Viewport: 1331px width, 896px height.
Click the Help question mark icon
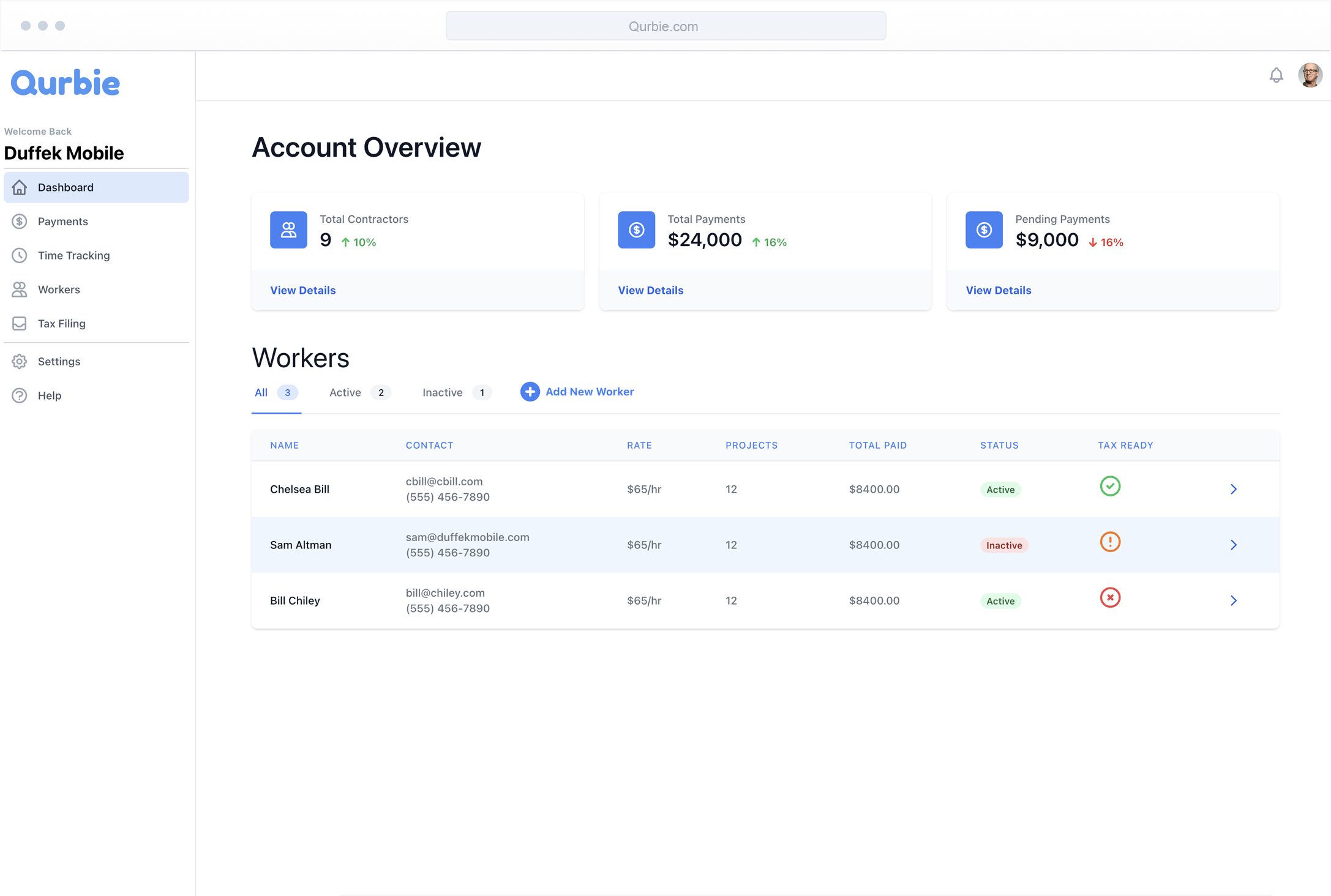point(20,395)
